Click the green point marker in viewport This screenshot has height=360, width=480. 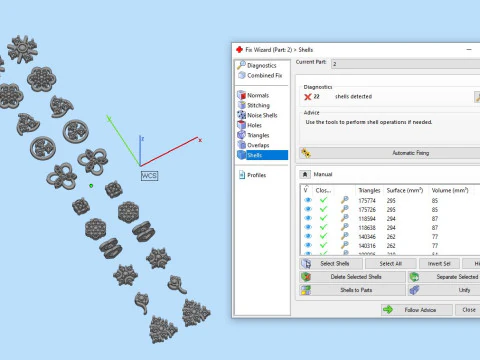tap(91, 186)
